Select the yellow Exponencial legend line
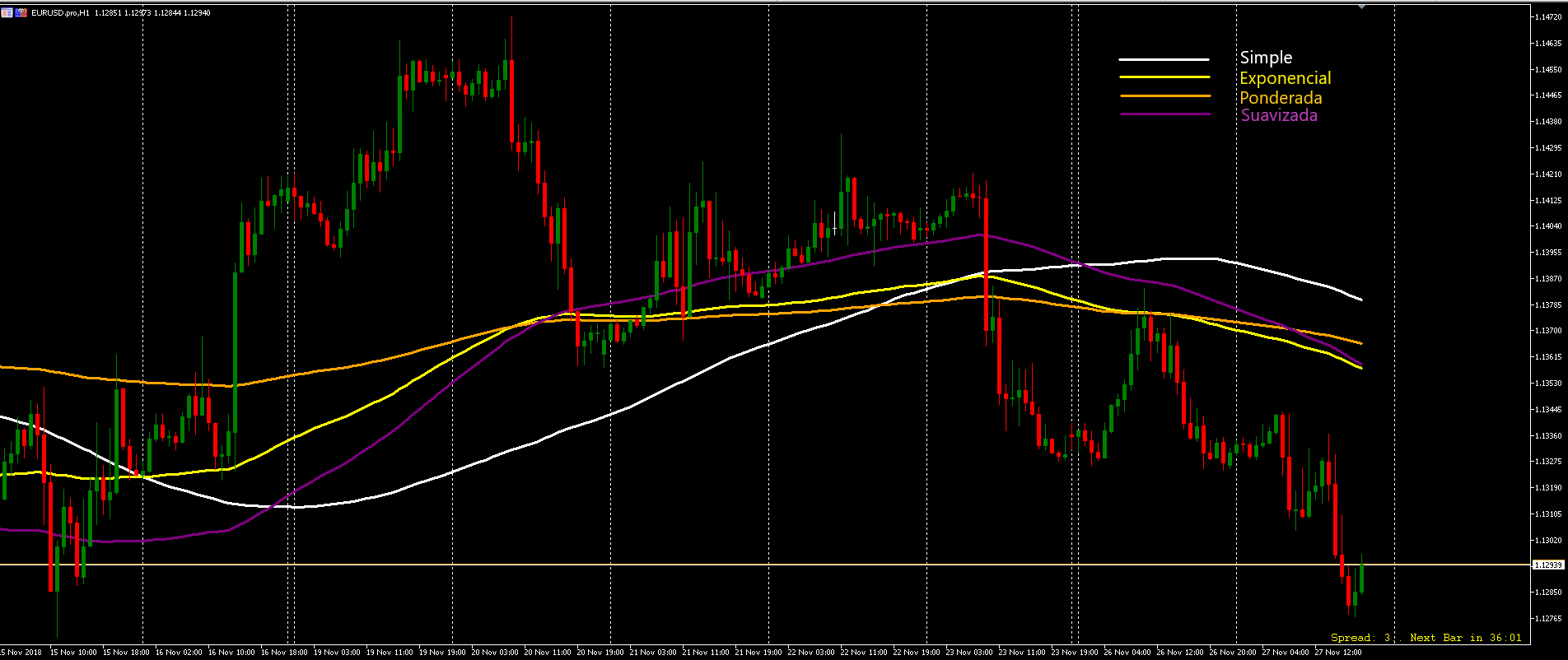This screenshot has height=660, width=1568. click(1164, 77)
